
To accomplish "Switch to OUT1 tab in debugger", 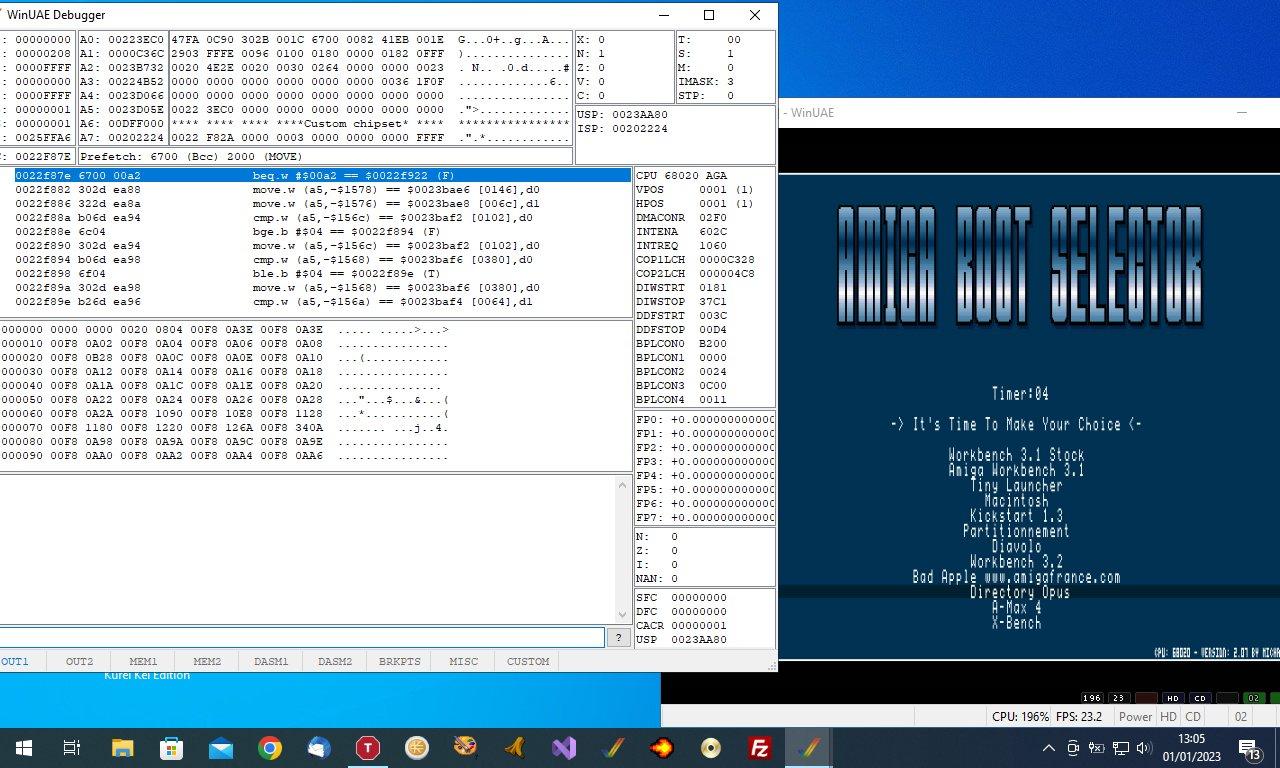I will 15,661.
